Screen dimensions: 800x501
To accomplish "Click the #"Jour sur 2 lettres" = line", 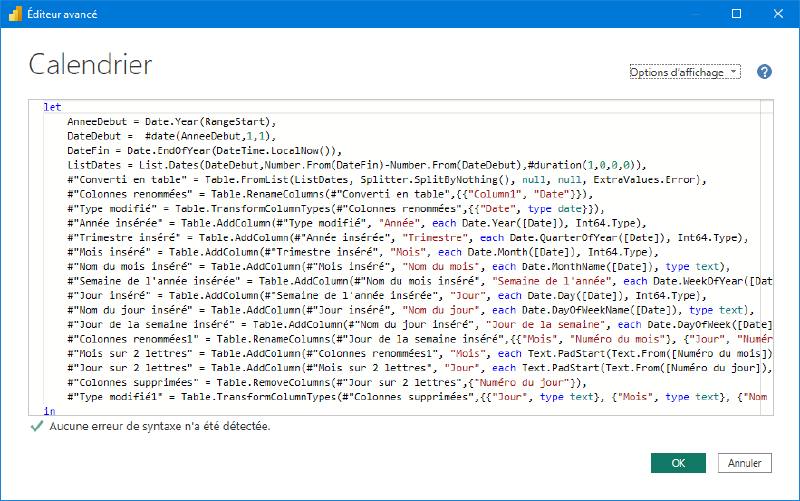I will click(420, 368).
